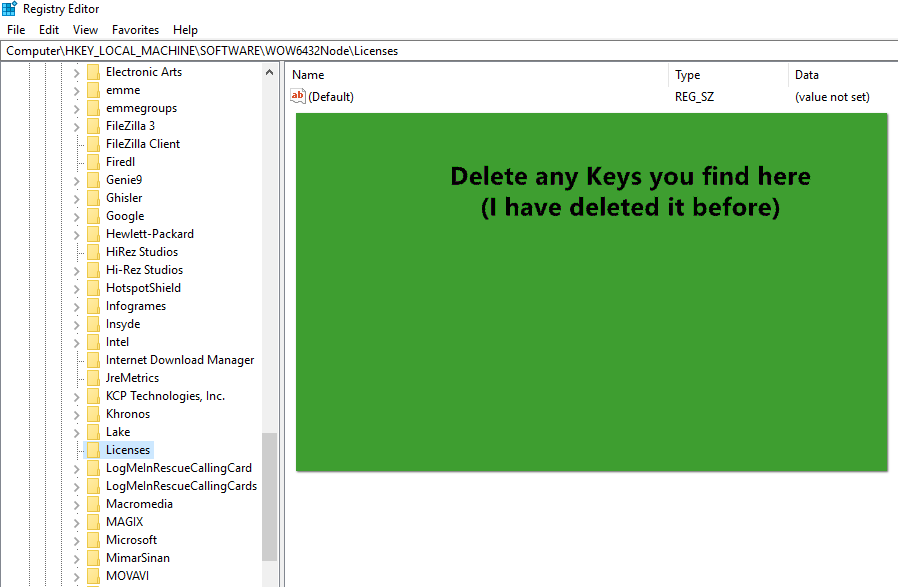Open the Edit menu

pos(49,30)
